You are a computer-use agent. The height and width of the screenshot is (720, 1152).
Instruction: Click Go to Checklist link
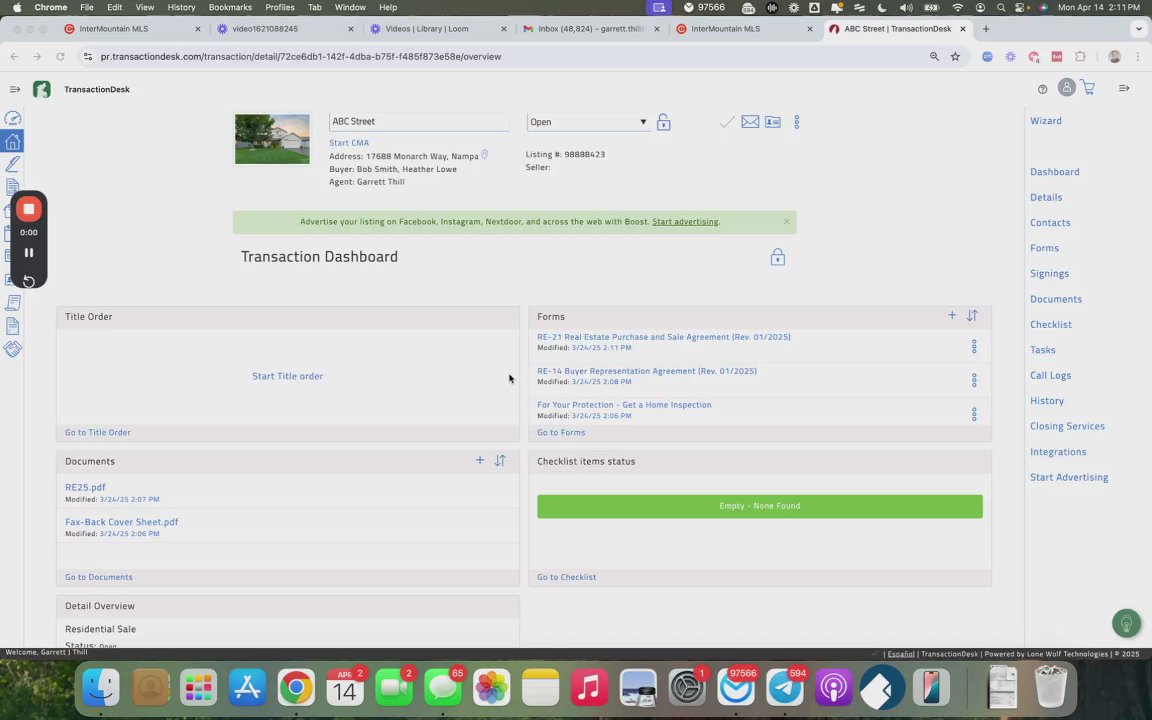pos(566,577)
